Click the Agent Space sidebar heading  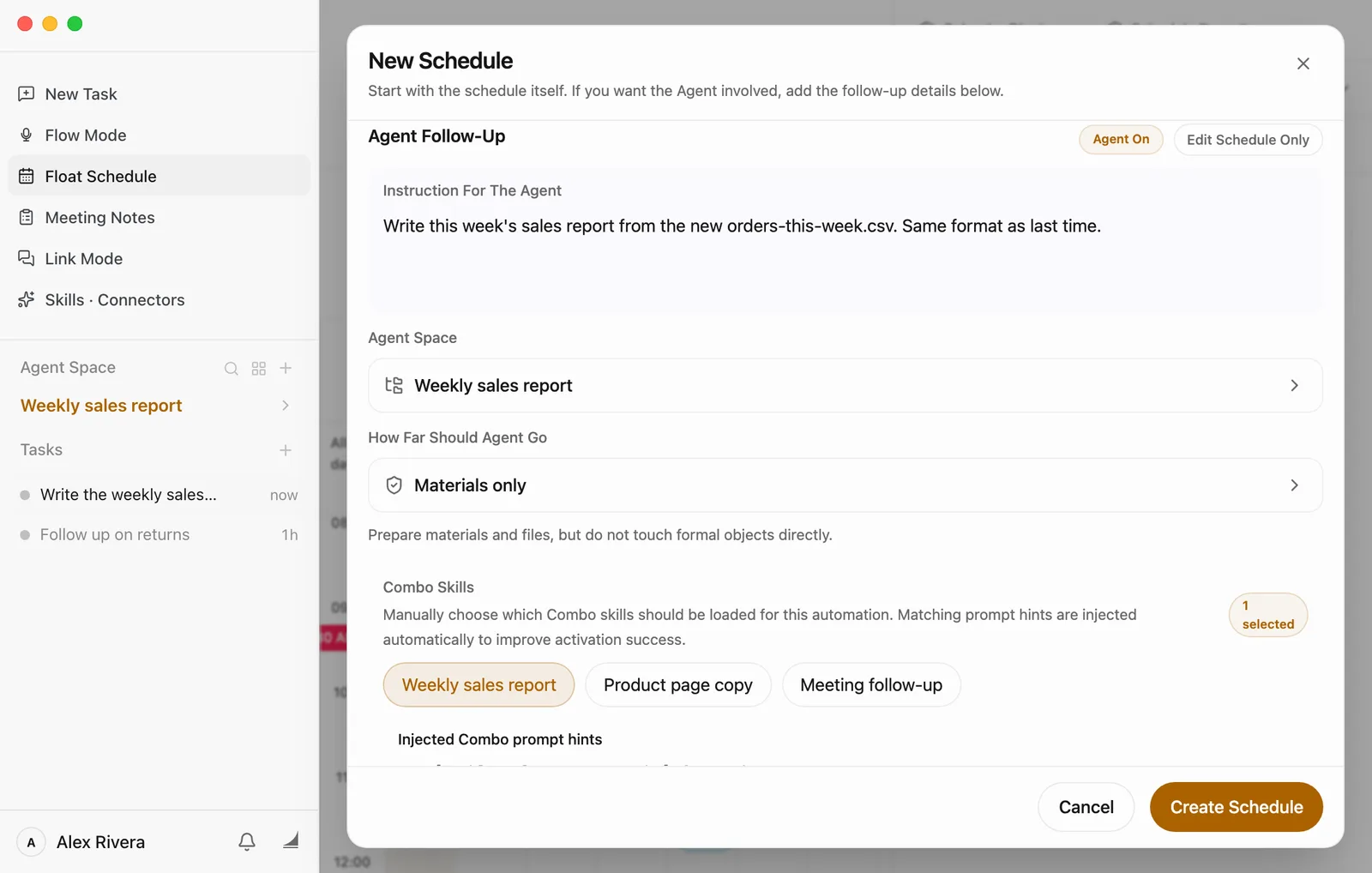(x=68, y=368)
